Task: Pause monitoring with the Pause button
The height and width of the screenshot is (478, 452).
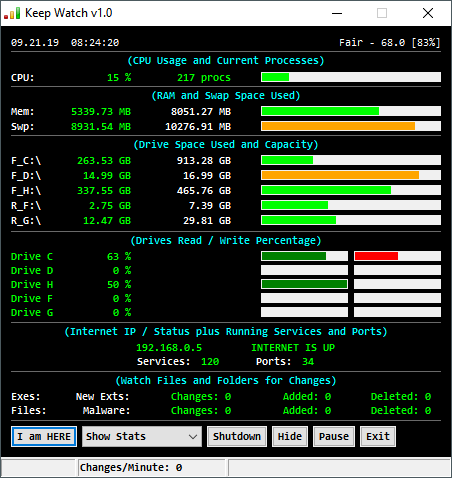Action: coord(334,436)
